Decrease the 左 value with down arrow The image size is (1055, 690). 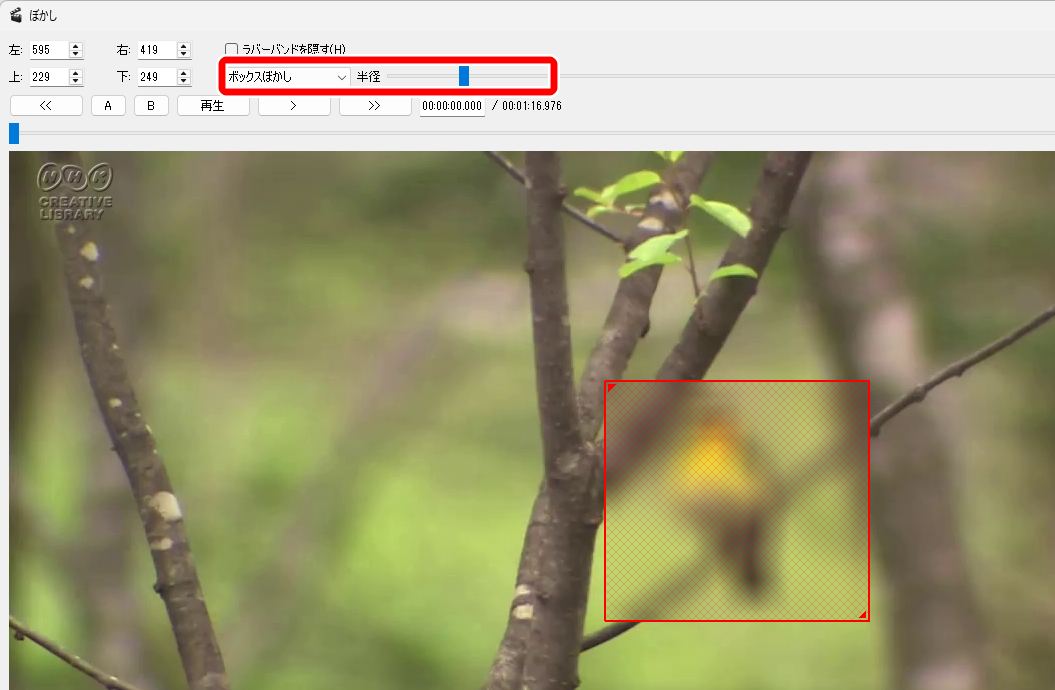pos(76,54)
